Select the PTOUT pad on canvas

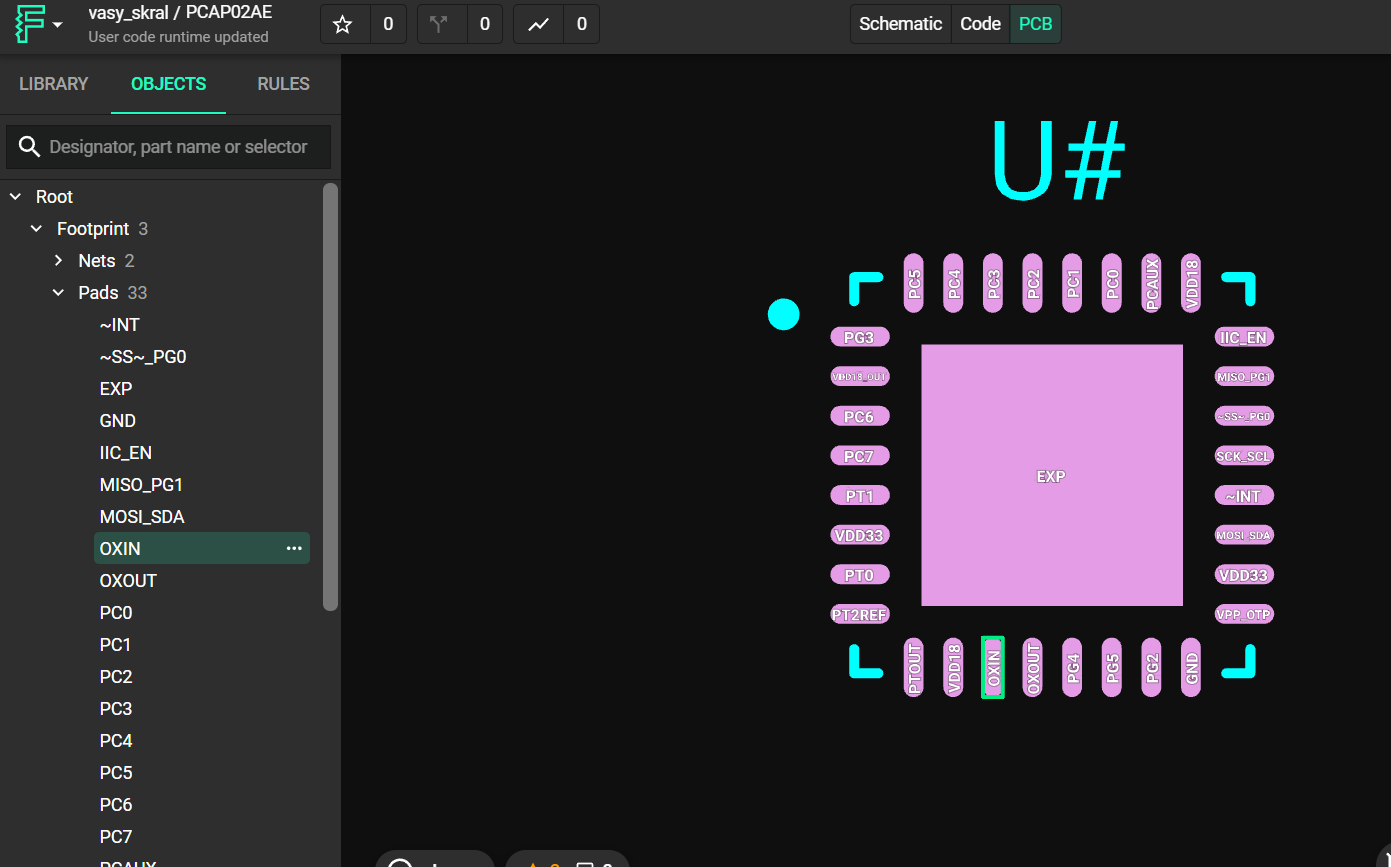[914, 667]
